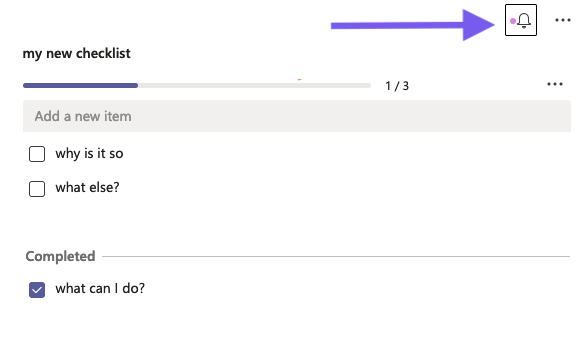The height and width of the screenshot is (364, 580).
Task: Select the 'what else?' item text
Action: (x=87, y=188)
